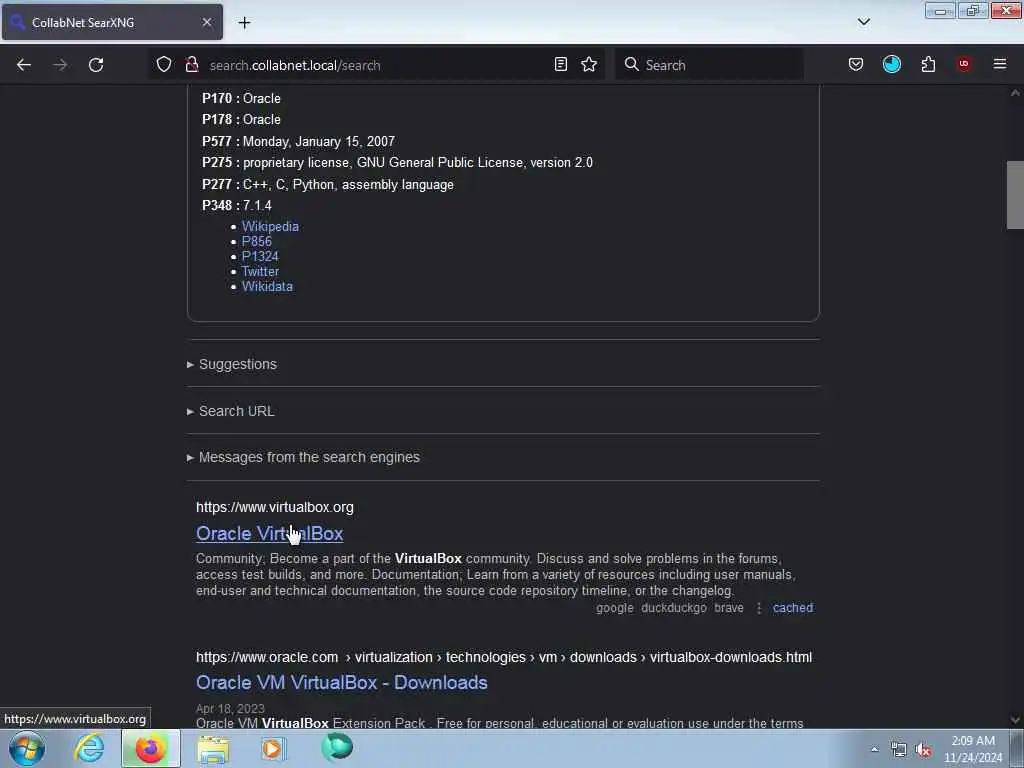Click the P275 proprietary license row

397,163
